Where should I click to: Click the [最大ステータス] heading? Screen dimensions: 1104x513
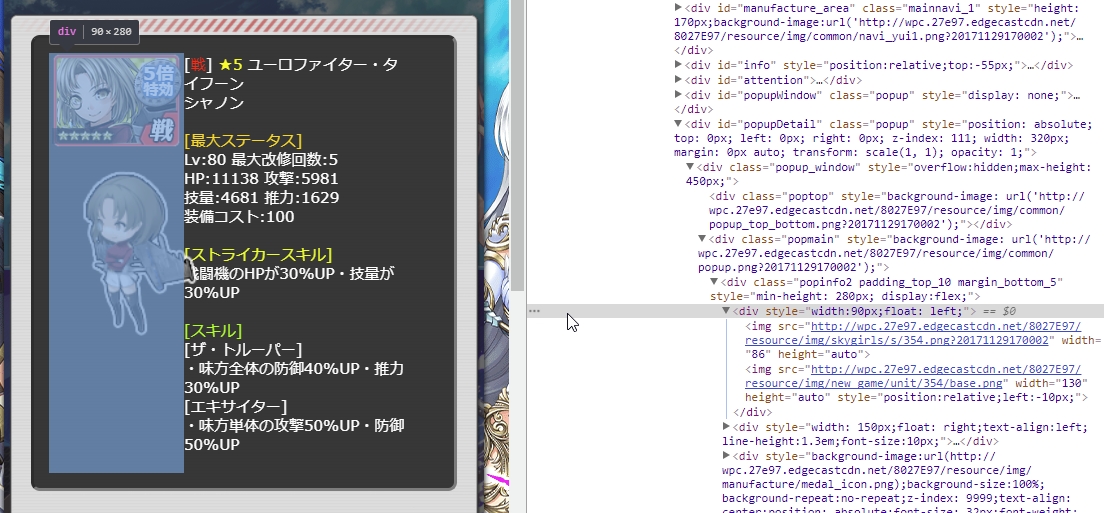pyautogui.click(x=243, y=140)
